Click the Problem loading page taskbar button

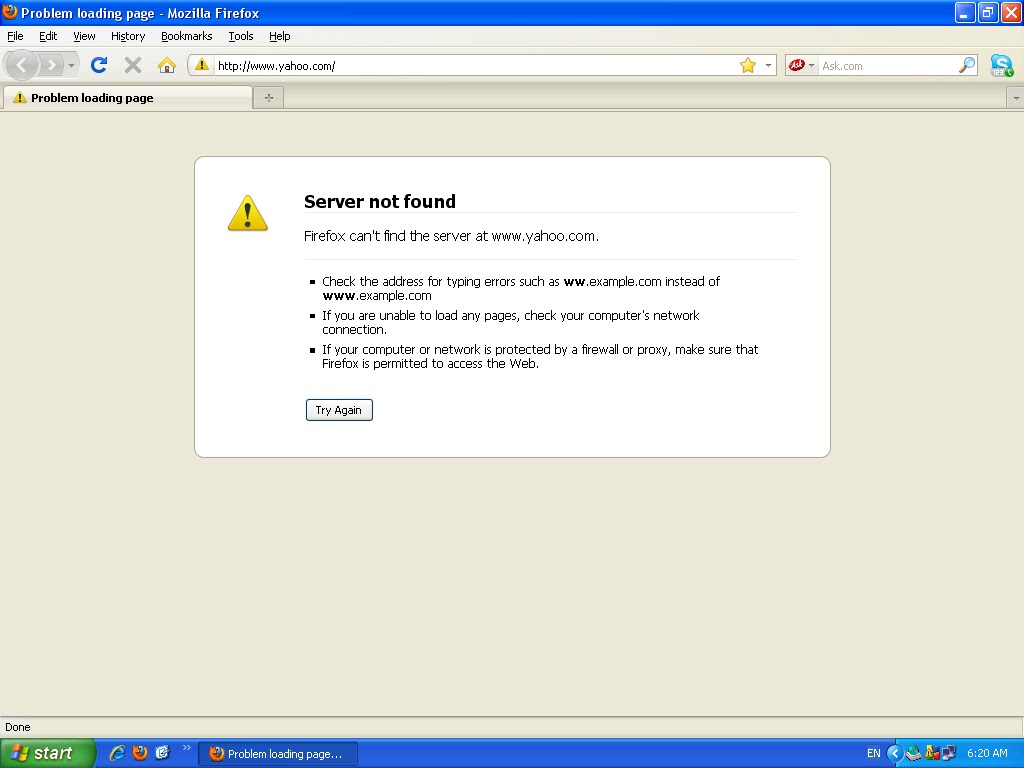278,754
